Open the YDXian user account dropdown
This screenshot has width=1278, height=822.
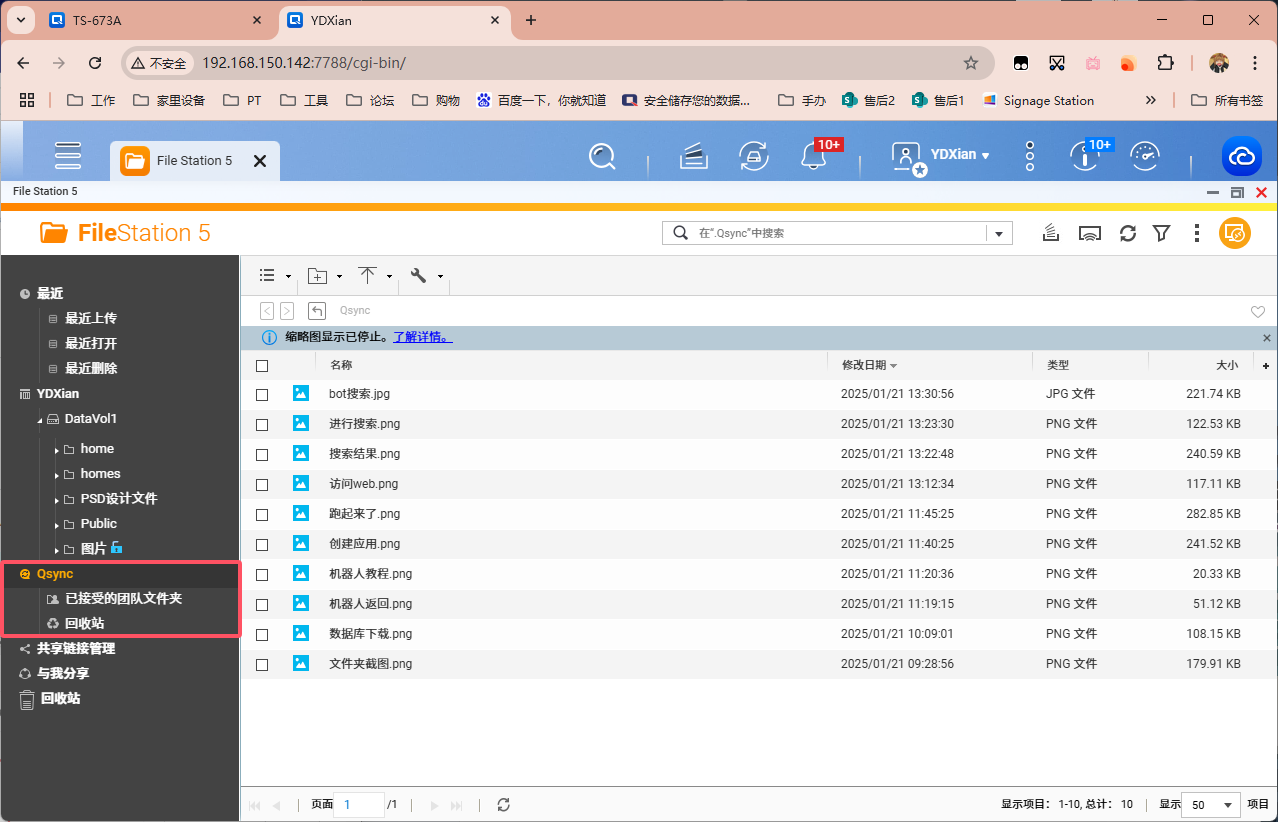[960, 155]
